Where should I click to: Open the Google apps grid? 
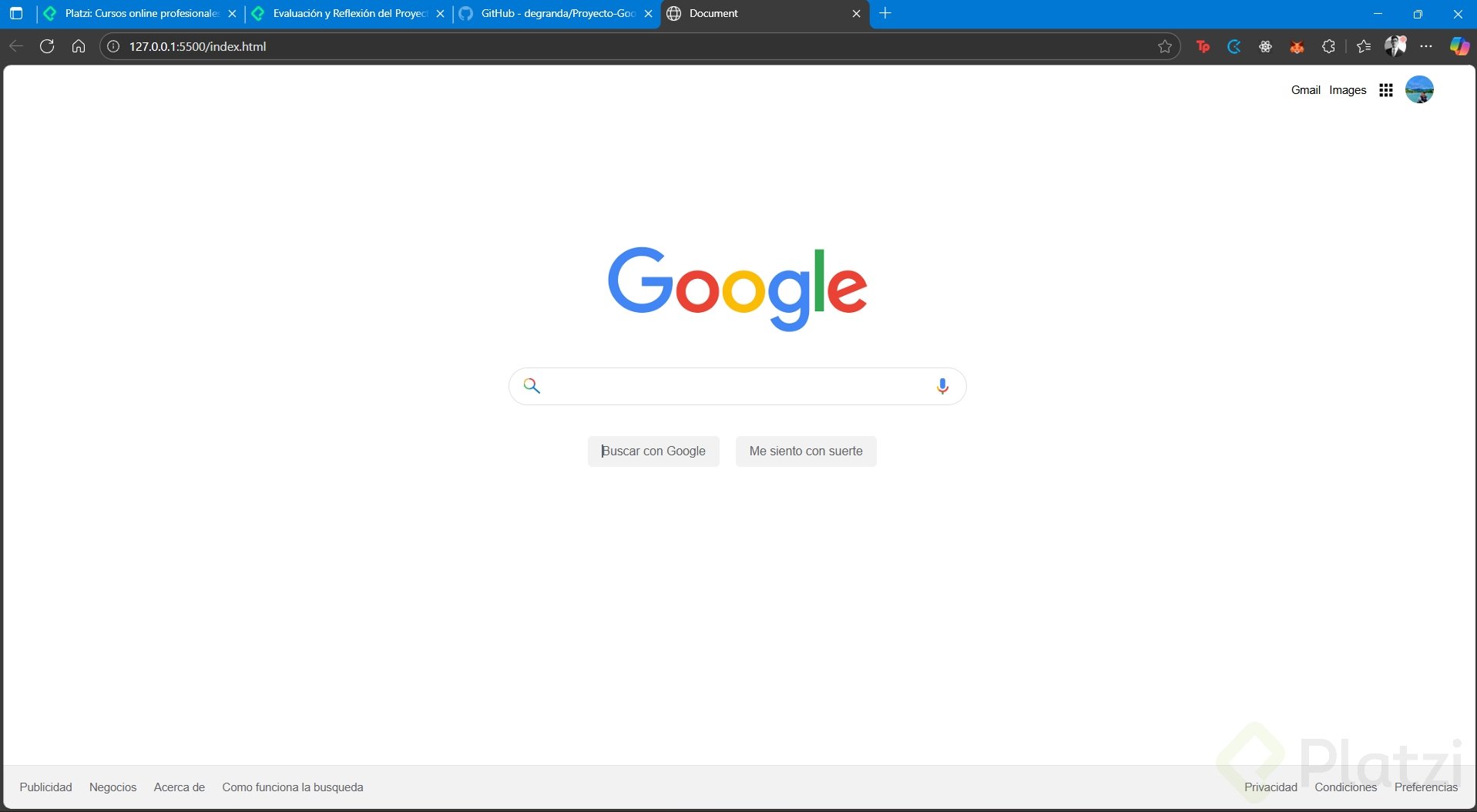[x=1386, y=90]
